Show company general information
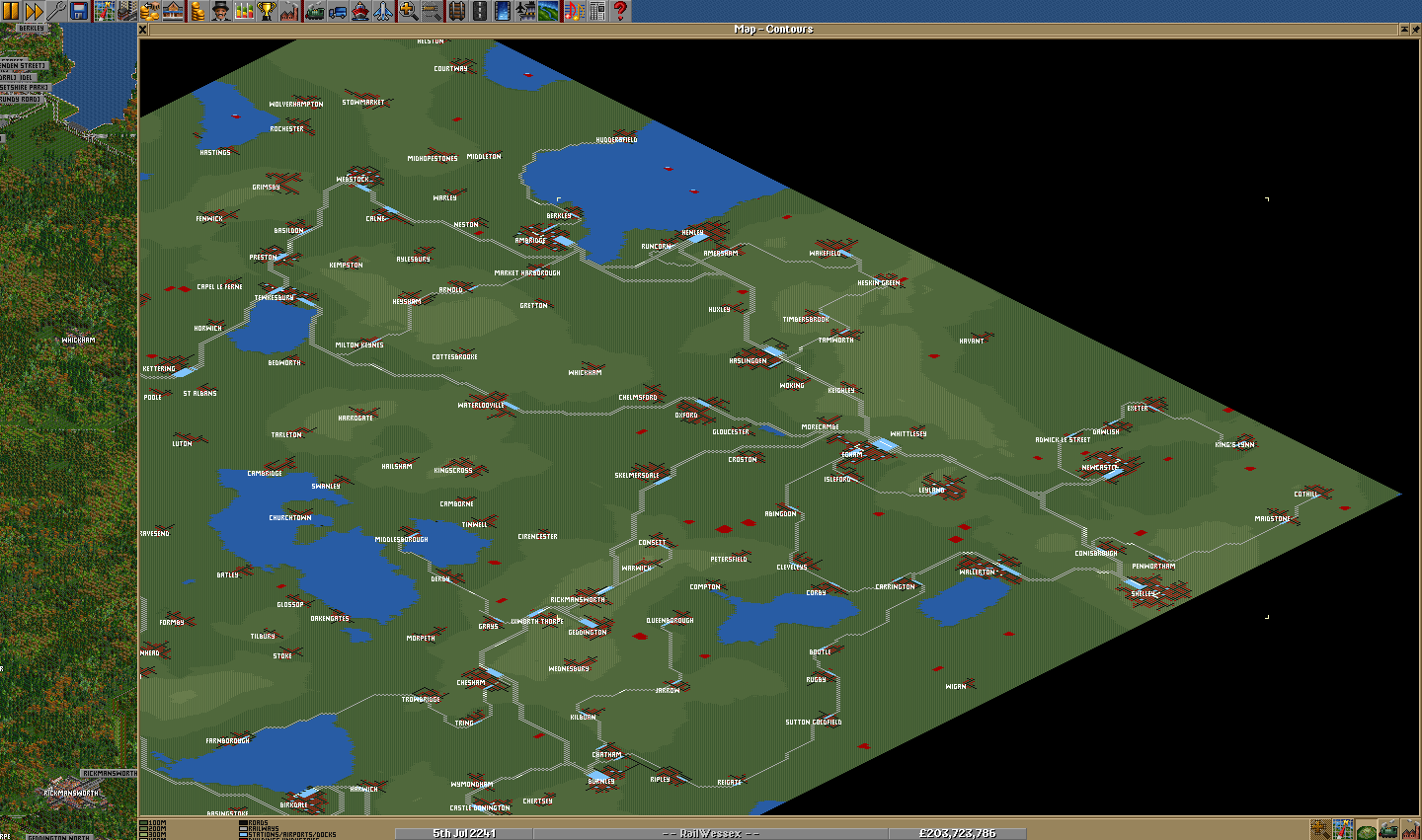This screenshot has height=840, width=1422. pyautogui.click(x=220, y=11)
